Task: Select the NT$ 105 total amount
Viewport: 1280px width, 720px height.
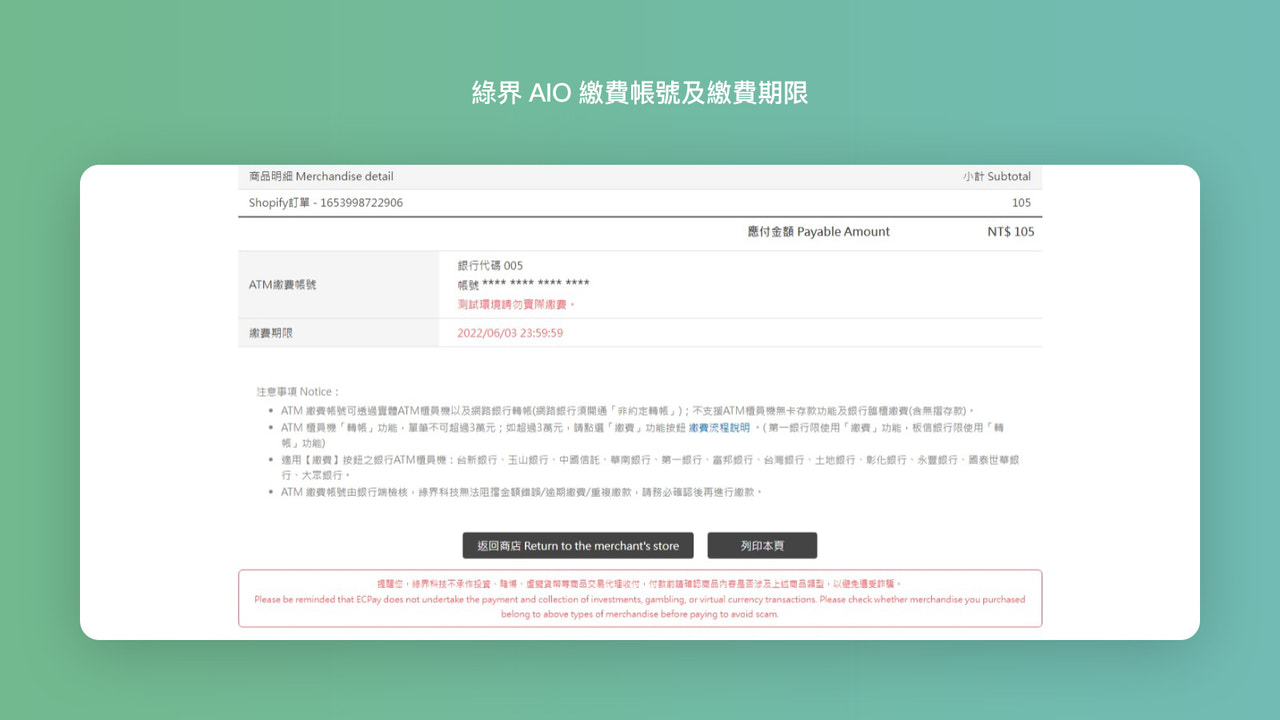Action: pos(1010,231)
